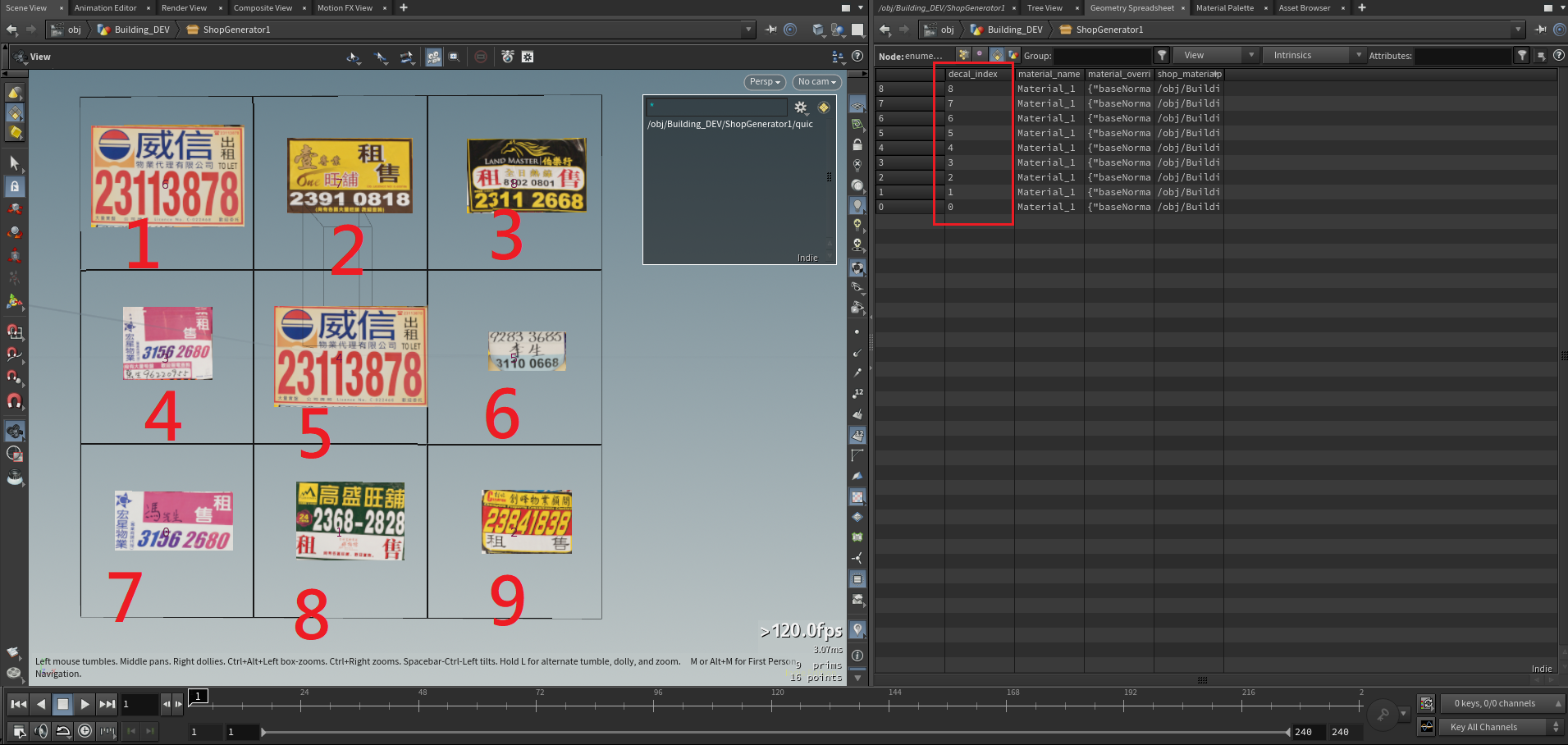Switch to the Material Palette tab

click(1224, 8)
